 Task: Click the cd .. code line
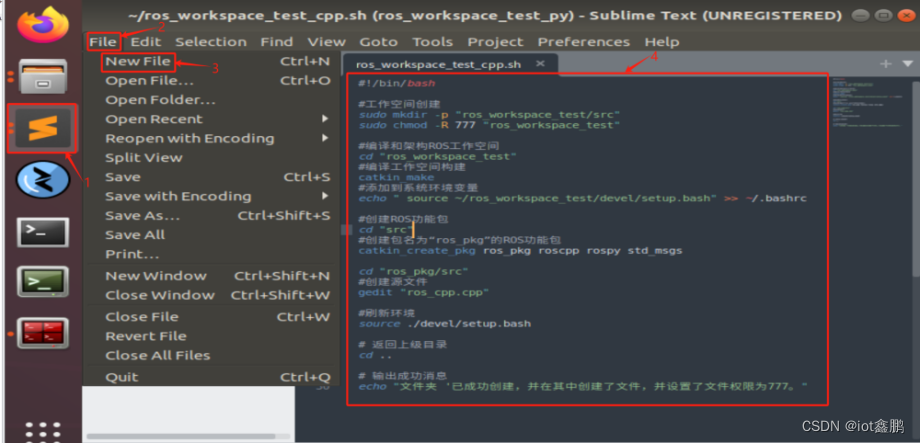pyautogui.click(x=375, y=355)
